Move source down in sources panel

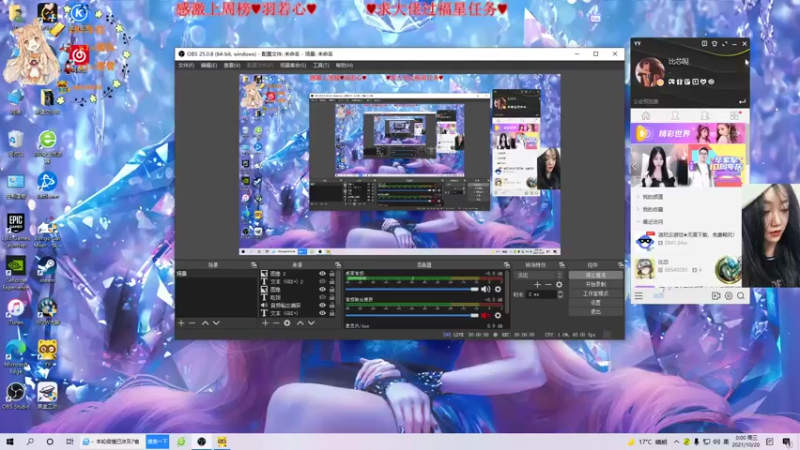click(x=311, y=323)
